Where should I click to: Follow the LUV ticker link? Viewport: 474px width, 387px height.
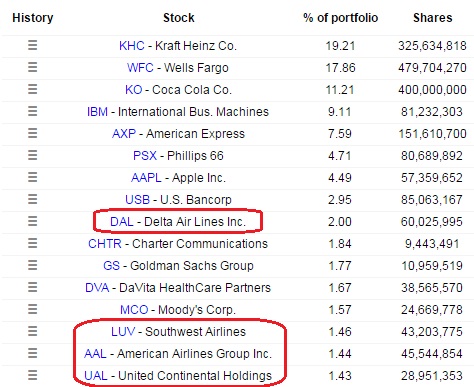pos(123,332)
